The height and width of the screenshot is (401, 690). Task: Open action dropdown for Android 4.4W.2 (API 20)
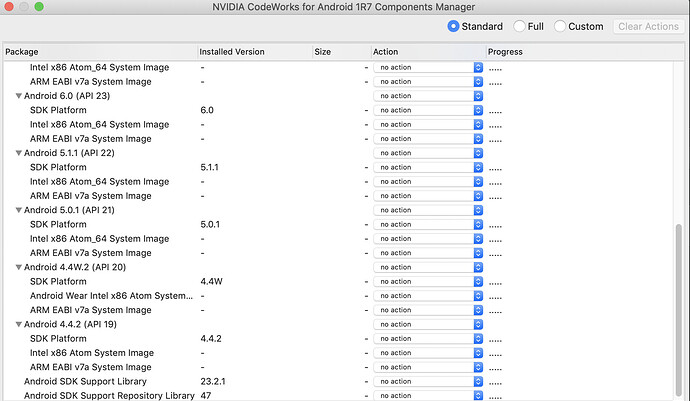click(428, 267)
